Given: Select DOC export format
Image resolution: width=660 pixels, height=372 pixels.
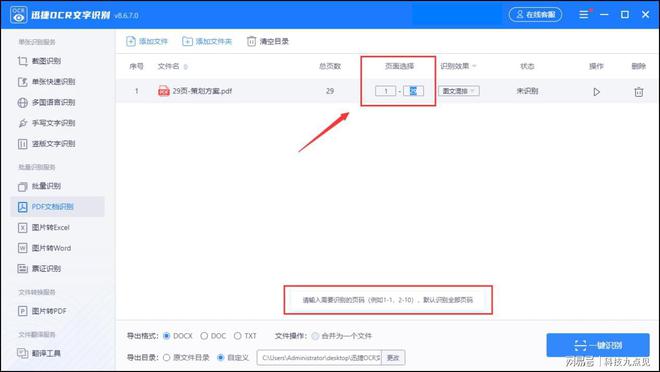Looking at the screenshot, I should [x=204, y=336].
